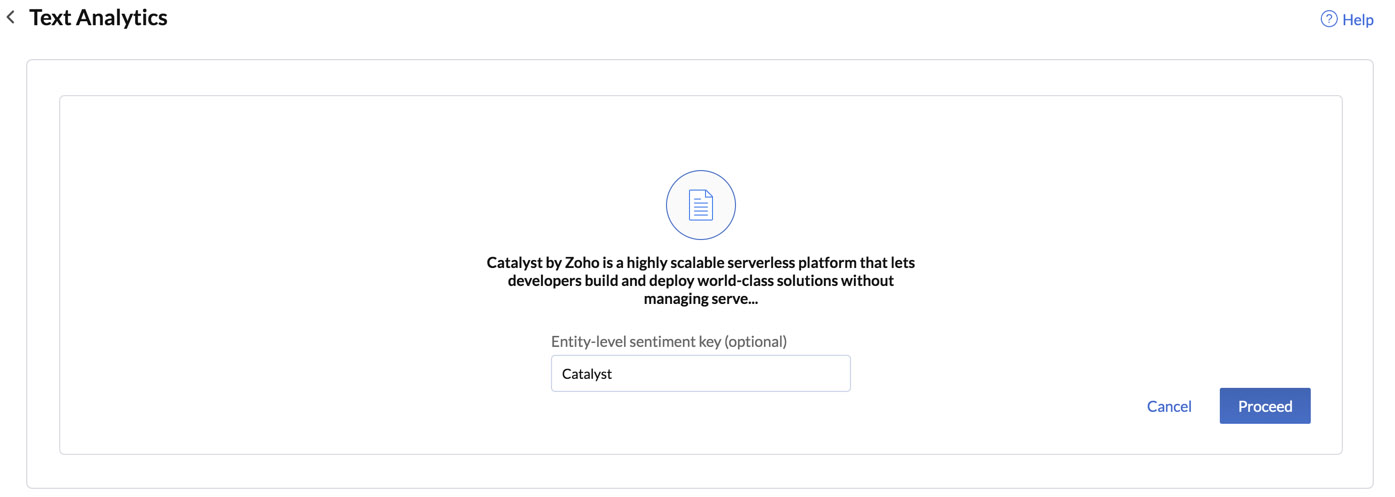Click the truncated 'managing serve...' text line
1395x497 pixels.
pyautogui.click(x=700, y=298)
